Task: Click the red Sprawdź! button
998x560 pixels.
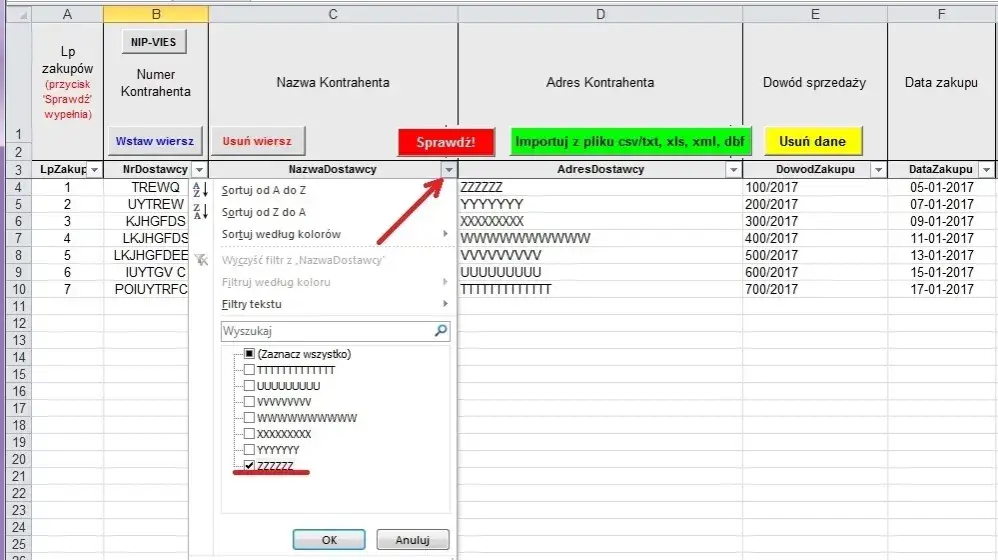Action: pos(446,142)
